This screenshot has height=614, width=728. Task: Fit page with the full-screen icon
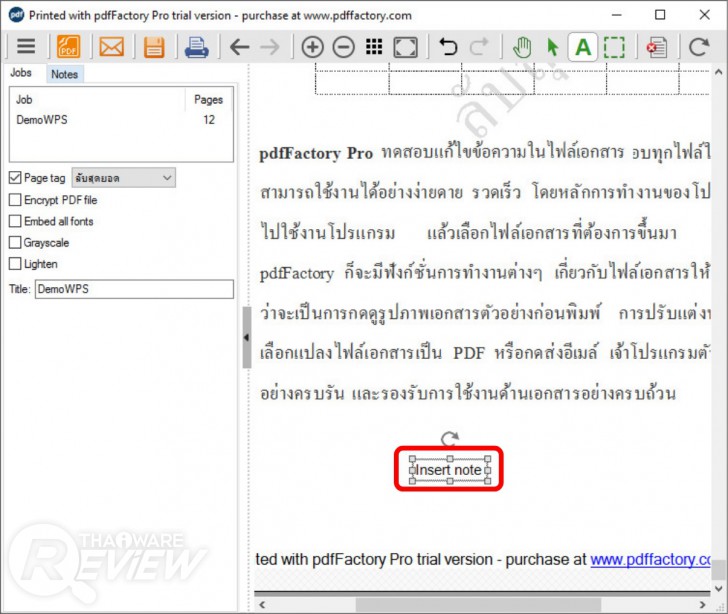pyautogui.click(x=405, y=47)
